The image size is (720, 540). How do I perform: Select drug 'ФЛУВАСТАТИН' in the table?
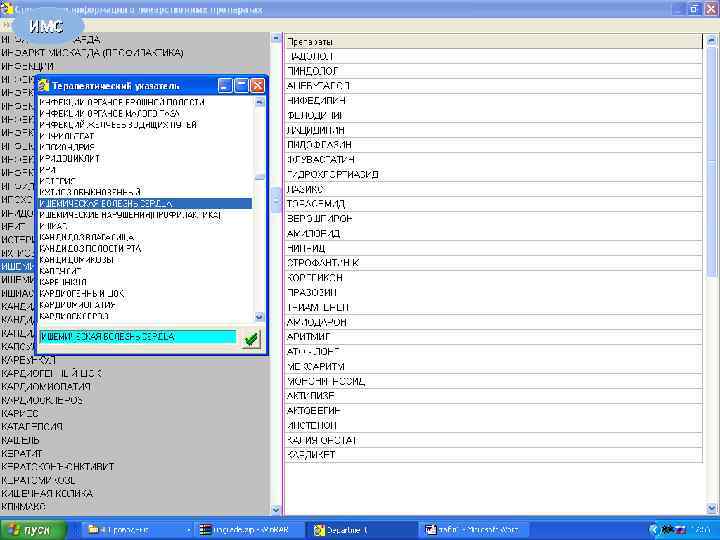tap(494, 159)
